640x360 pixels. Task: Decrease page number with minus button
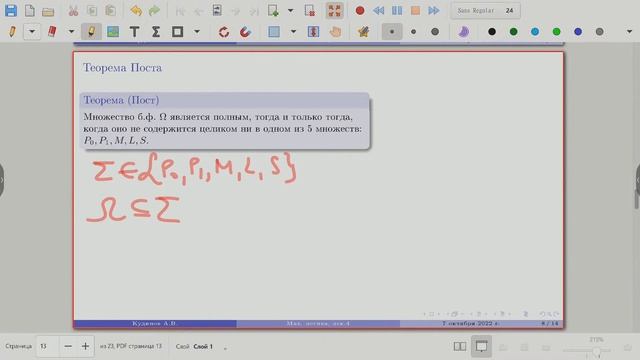[68, 347]
